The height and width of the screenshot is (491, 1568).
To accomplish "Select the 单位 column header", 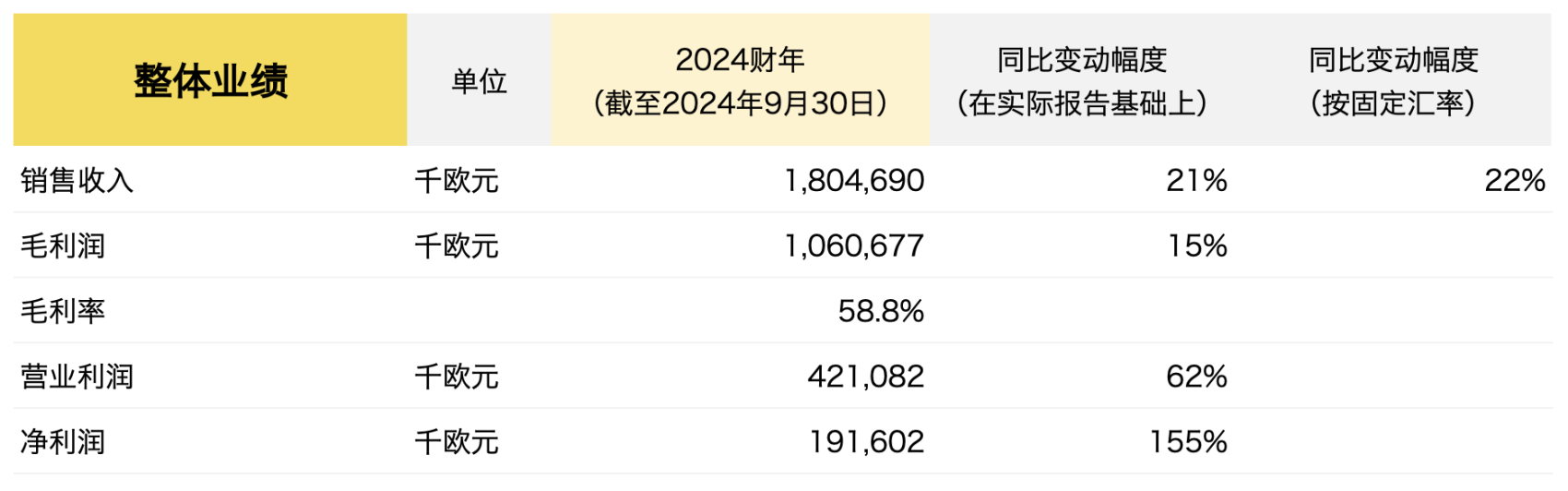I will [x=479, y=80].
